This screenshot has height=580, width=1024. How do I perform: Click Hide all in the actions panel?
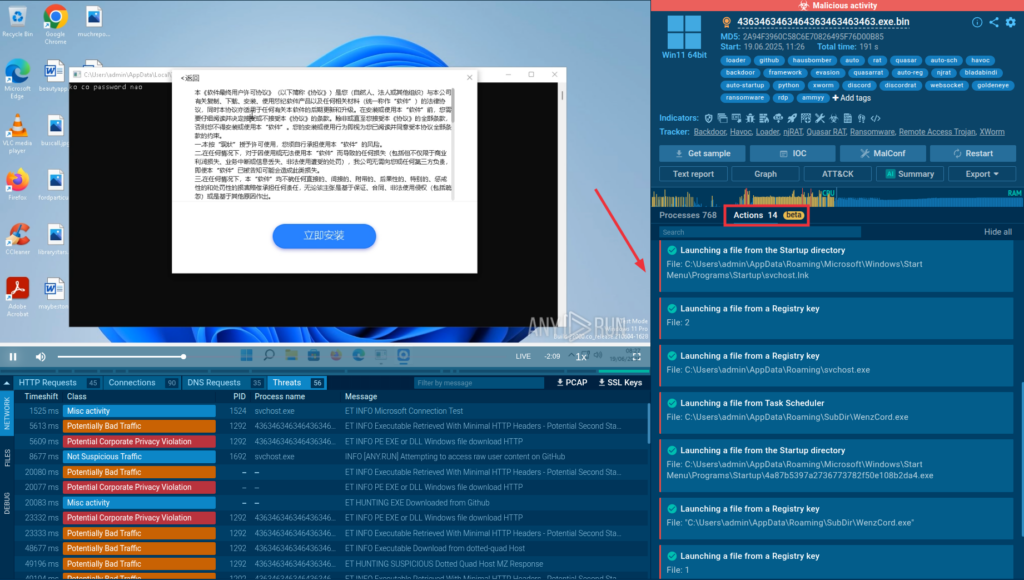tap(997, 232)
